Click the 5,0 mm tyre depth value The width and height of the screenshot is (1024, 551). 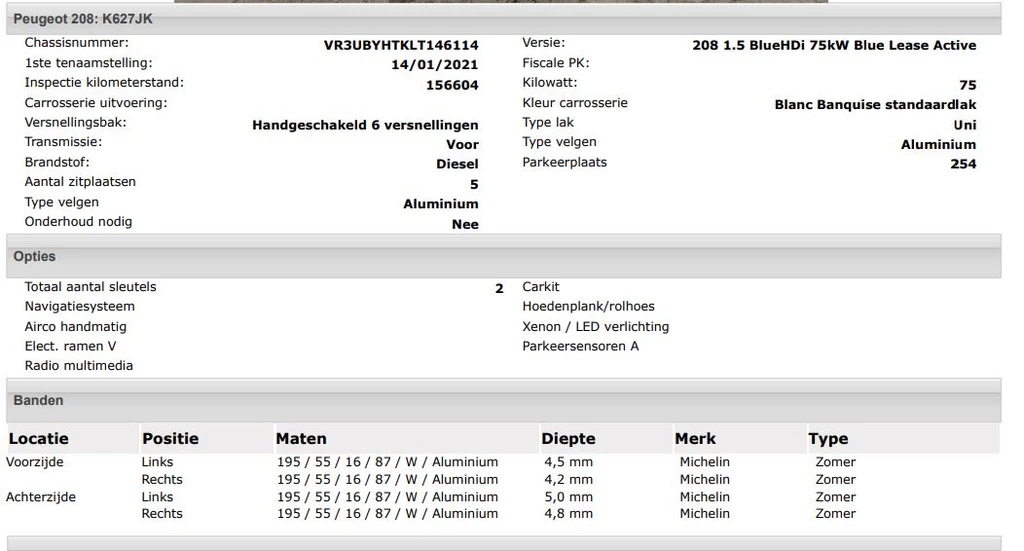pyautogui.click(x=568, y=497)
